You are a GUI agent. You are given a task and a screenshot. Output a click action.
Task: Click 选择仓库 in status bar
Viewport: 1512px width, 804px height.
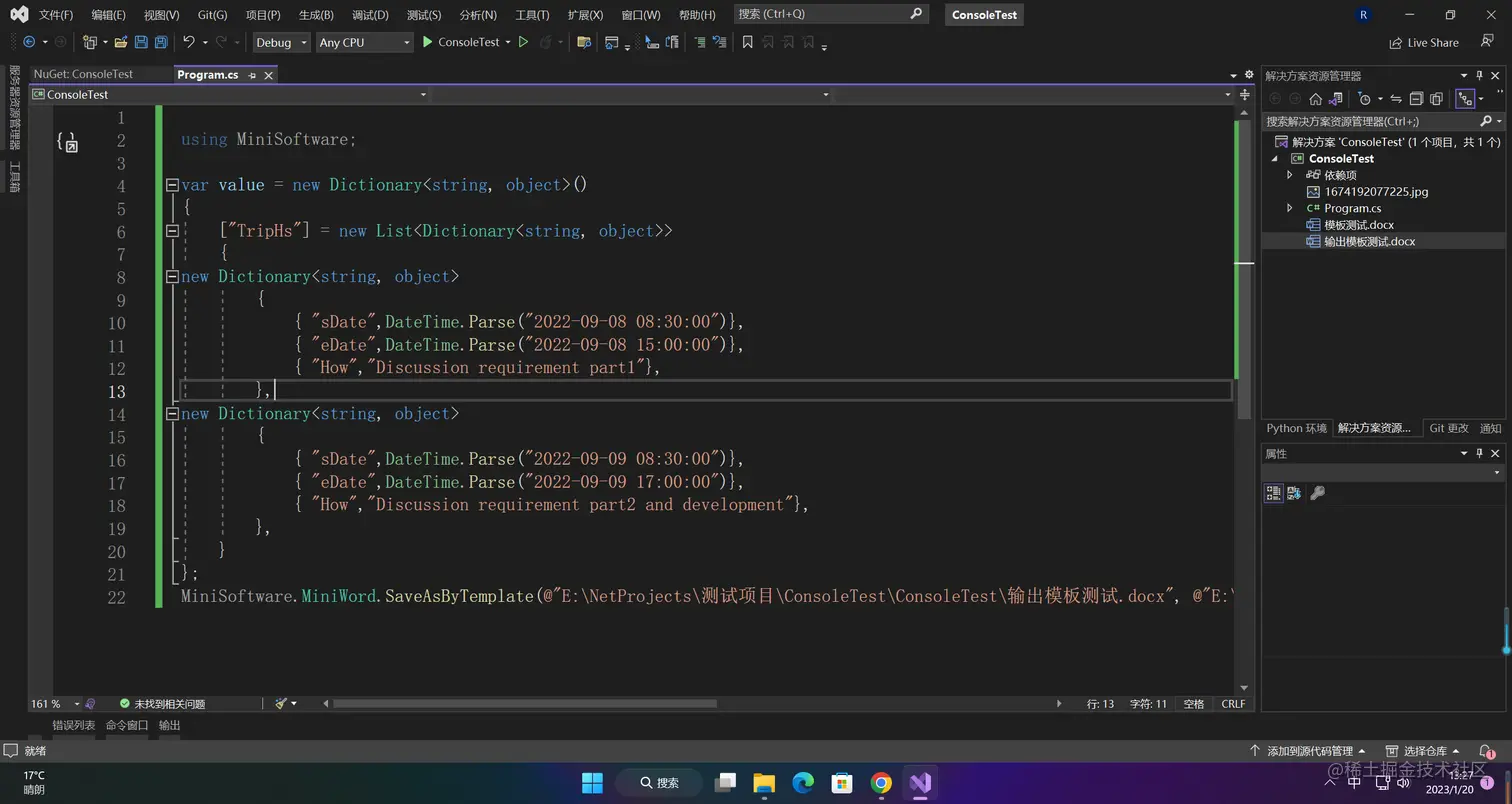1423,751
